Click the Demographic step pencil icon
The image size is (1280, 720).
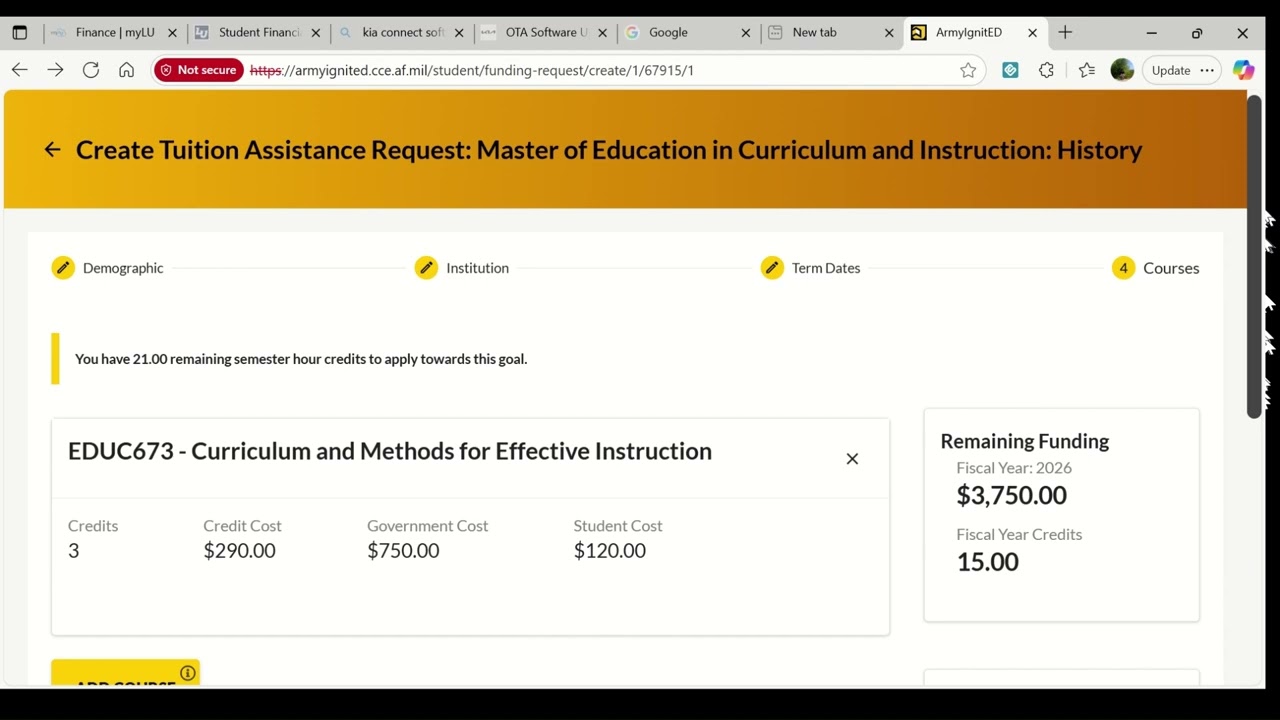click(x=63, y=268)
